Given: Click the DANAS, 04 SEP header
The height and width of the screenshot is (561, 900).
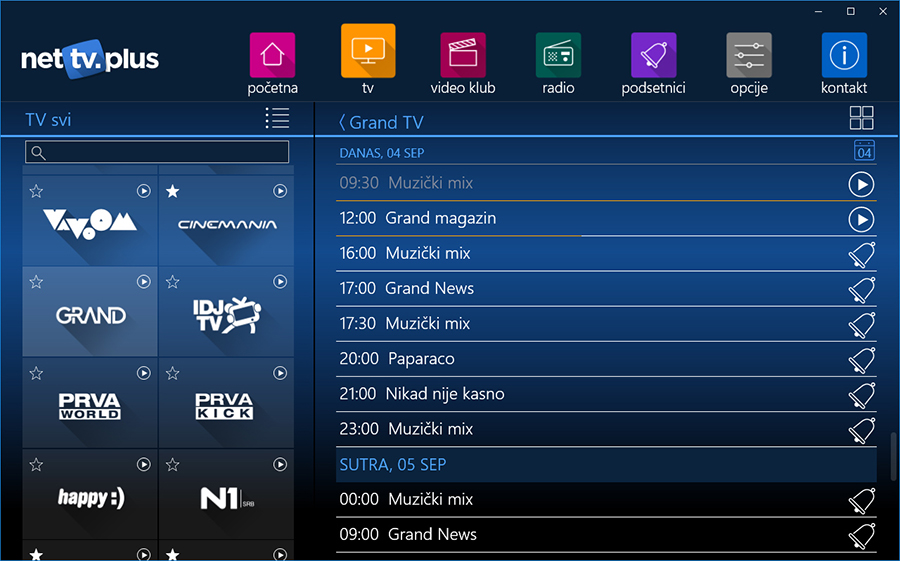Looking at the screenshot, I should (x=382, y=153).
